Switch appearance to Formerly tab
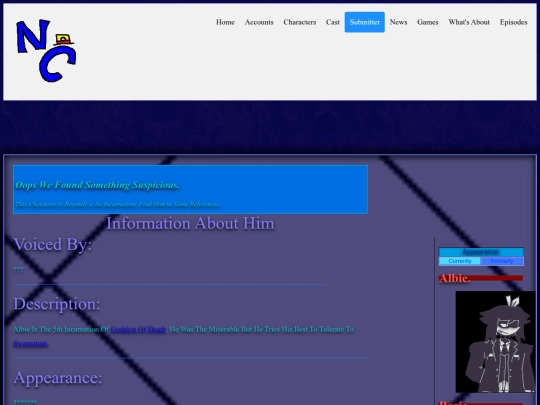Screen dimensions: 540x405 click(x=502, y=261)
